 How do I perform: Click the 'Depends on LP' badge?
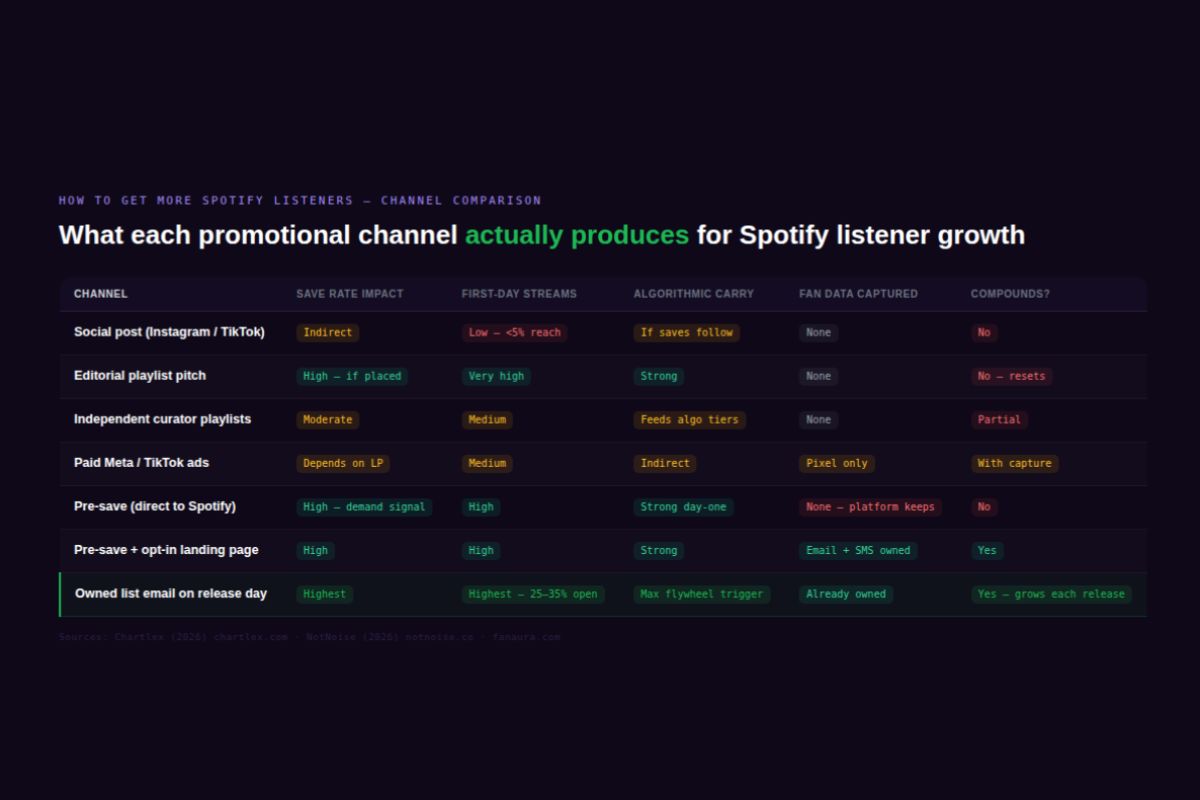point(343,464)
